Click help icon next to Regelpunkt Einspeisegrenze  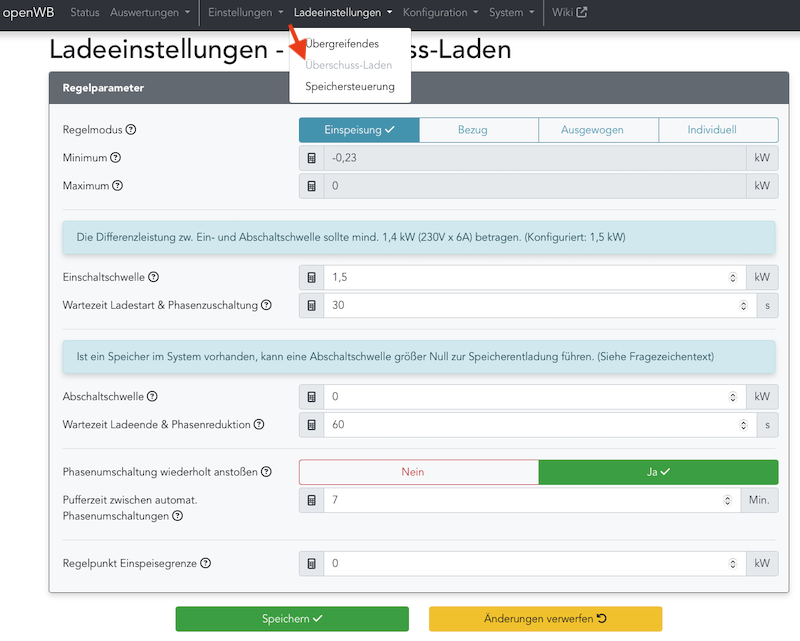(205, 564)
